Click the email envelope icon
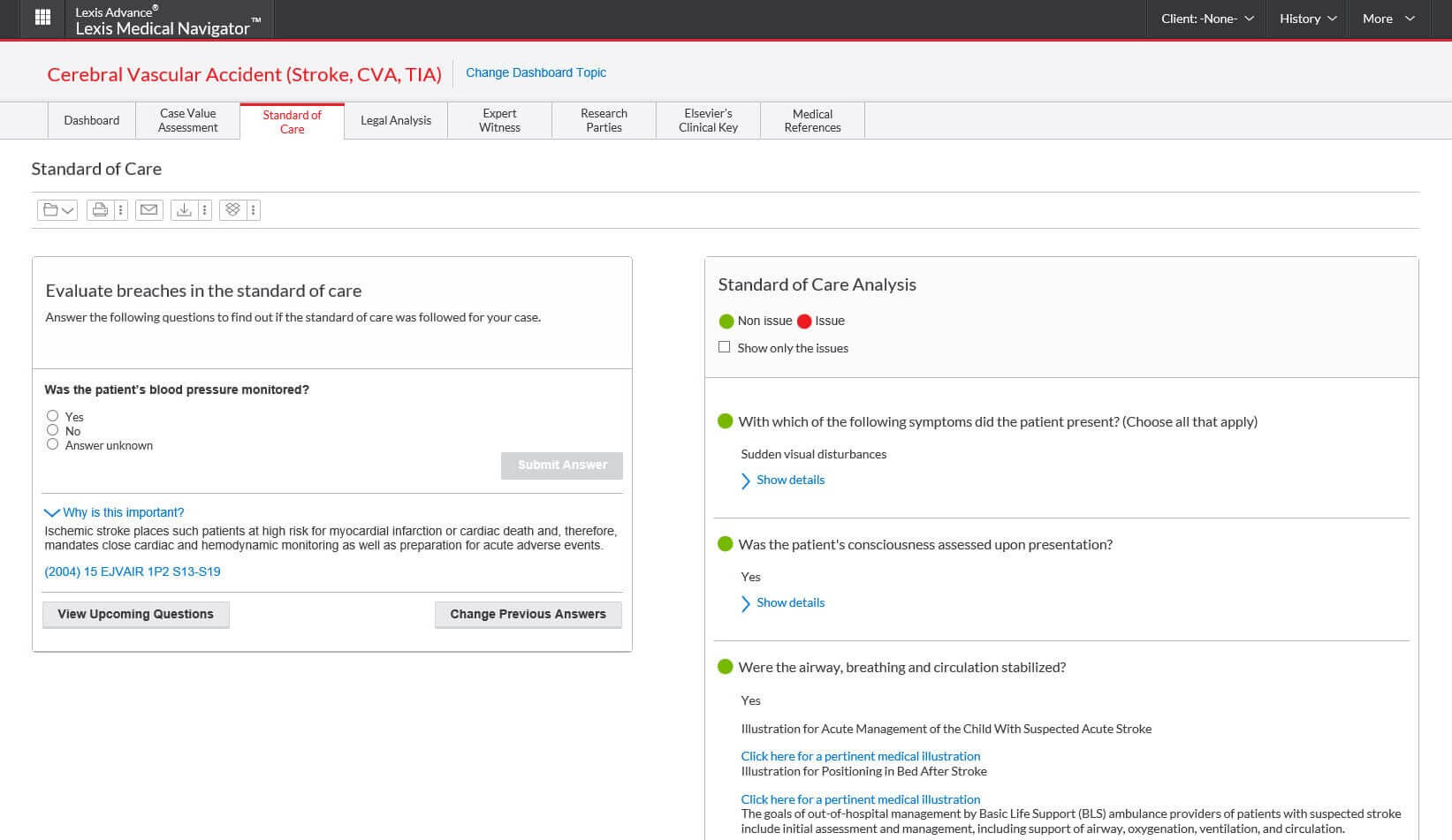This screenshot has height=840, width=1452. pos(149,210)
